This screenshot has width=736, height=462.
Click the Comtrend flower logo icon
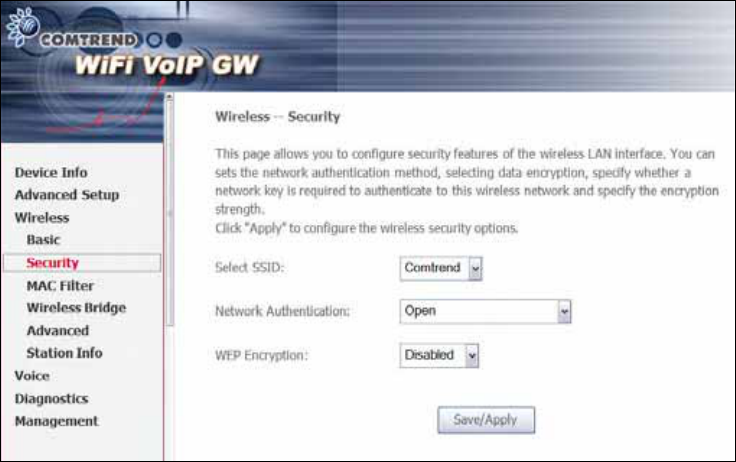click(22, 27)
